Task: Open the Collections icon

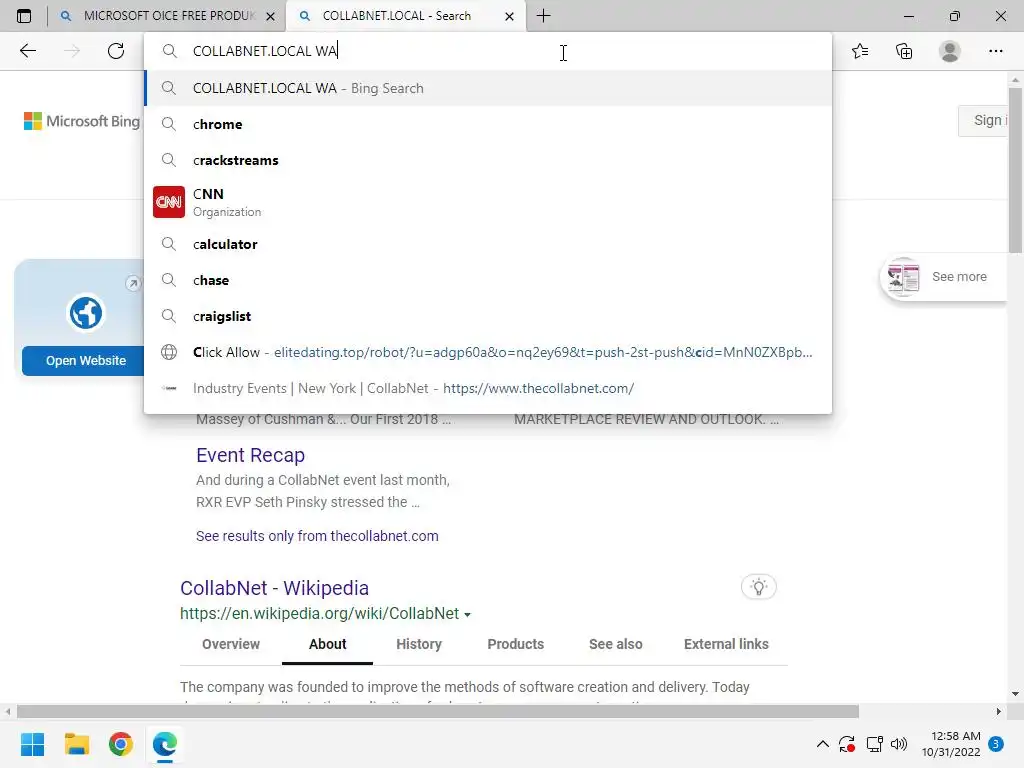Action: pyautogui.click(x=904, y=51)
